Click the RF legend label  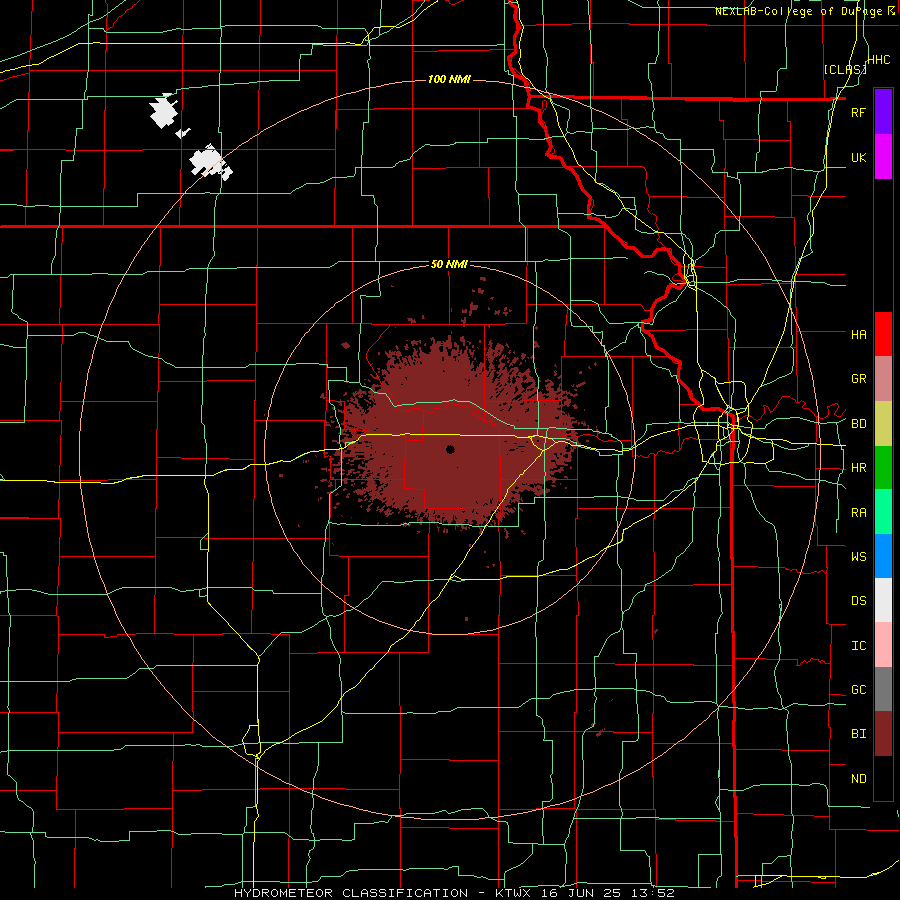[x=858, y=112]
